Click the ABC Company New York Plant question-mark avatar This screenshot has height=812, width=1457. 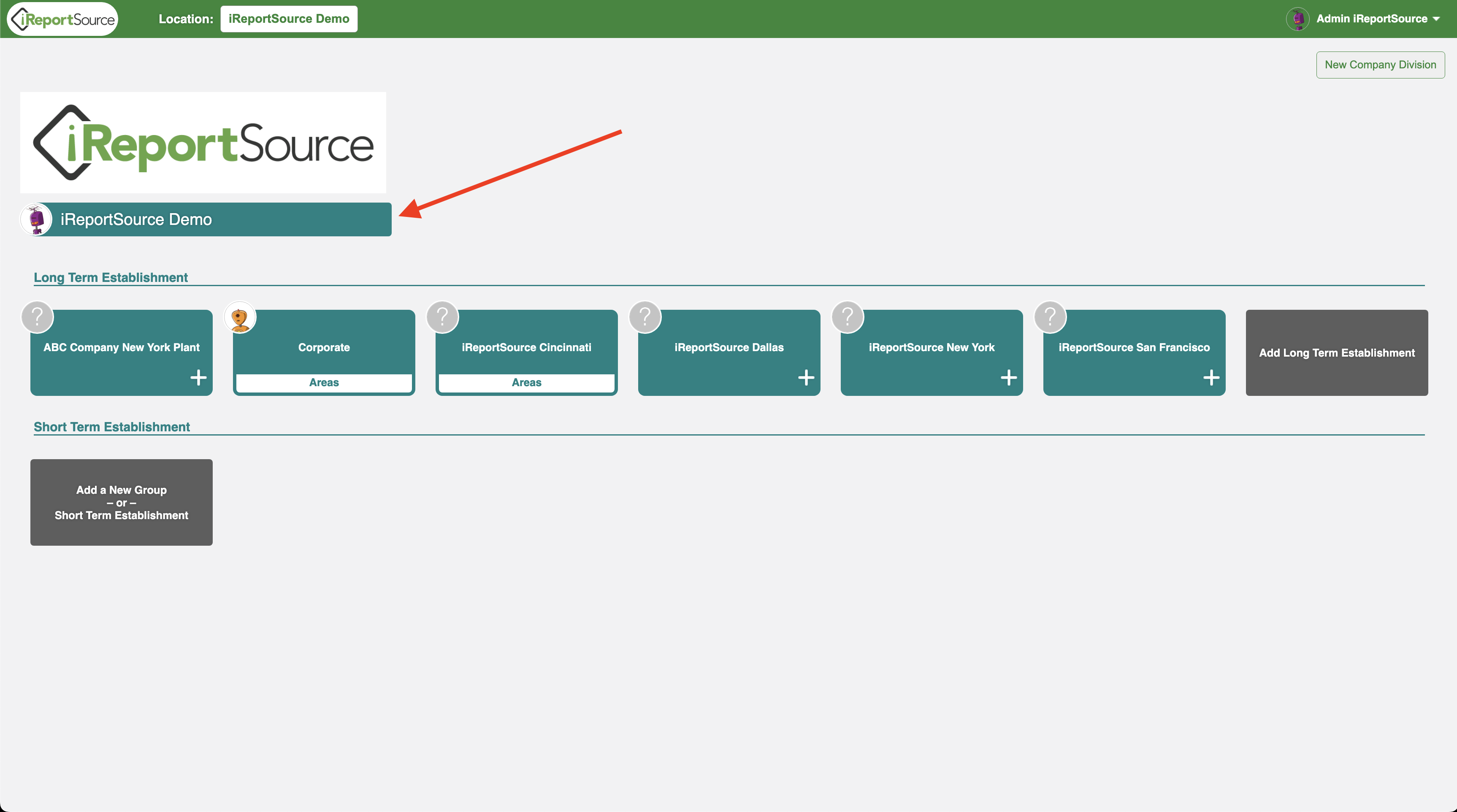click(37, 317)
